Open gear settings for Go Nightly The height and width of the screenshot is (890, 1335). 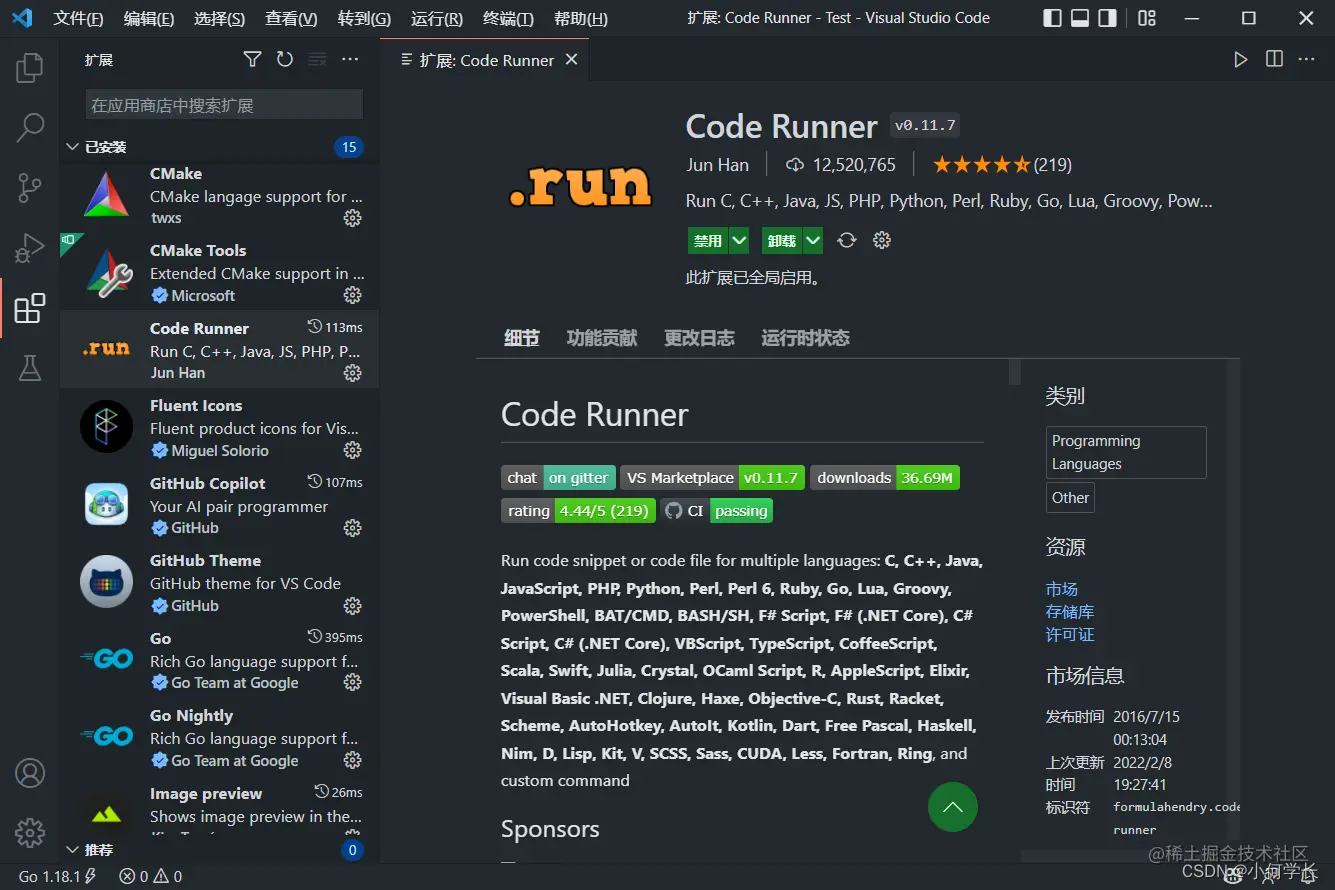tap(352, 761)
